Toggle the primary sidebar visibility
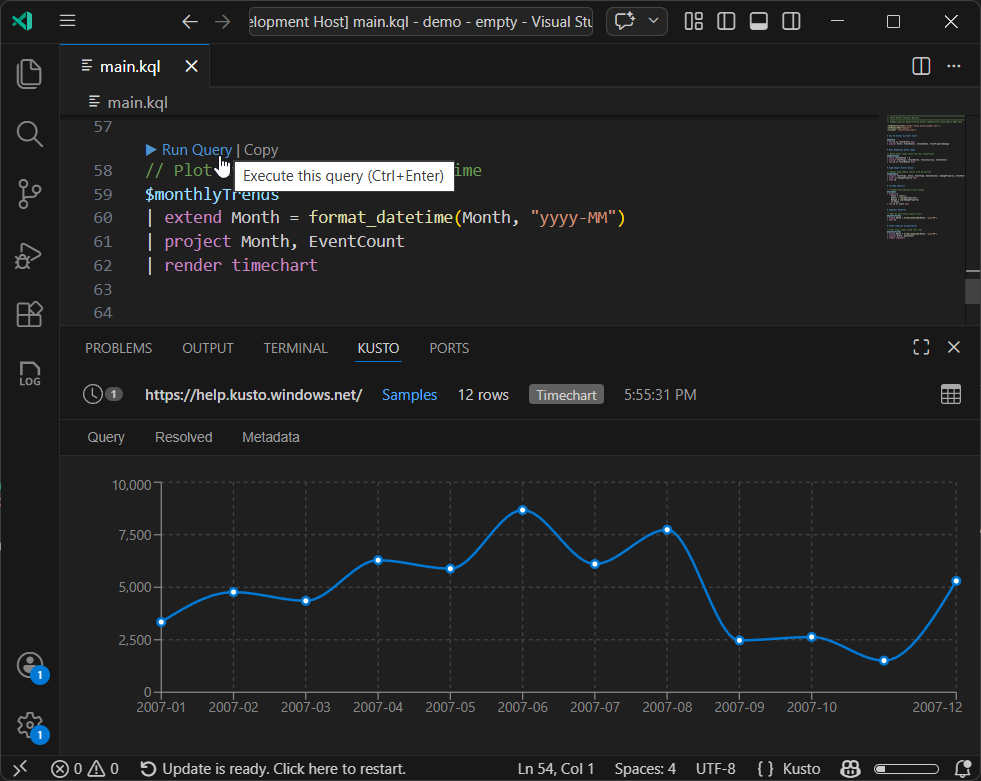The image size is (981, 781). [x=726, y=20]
